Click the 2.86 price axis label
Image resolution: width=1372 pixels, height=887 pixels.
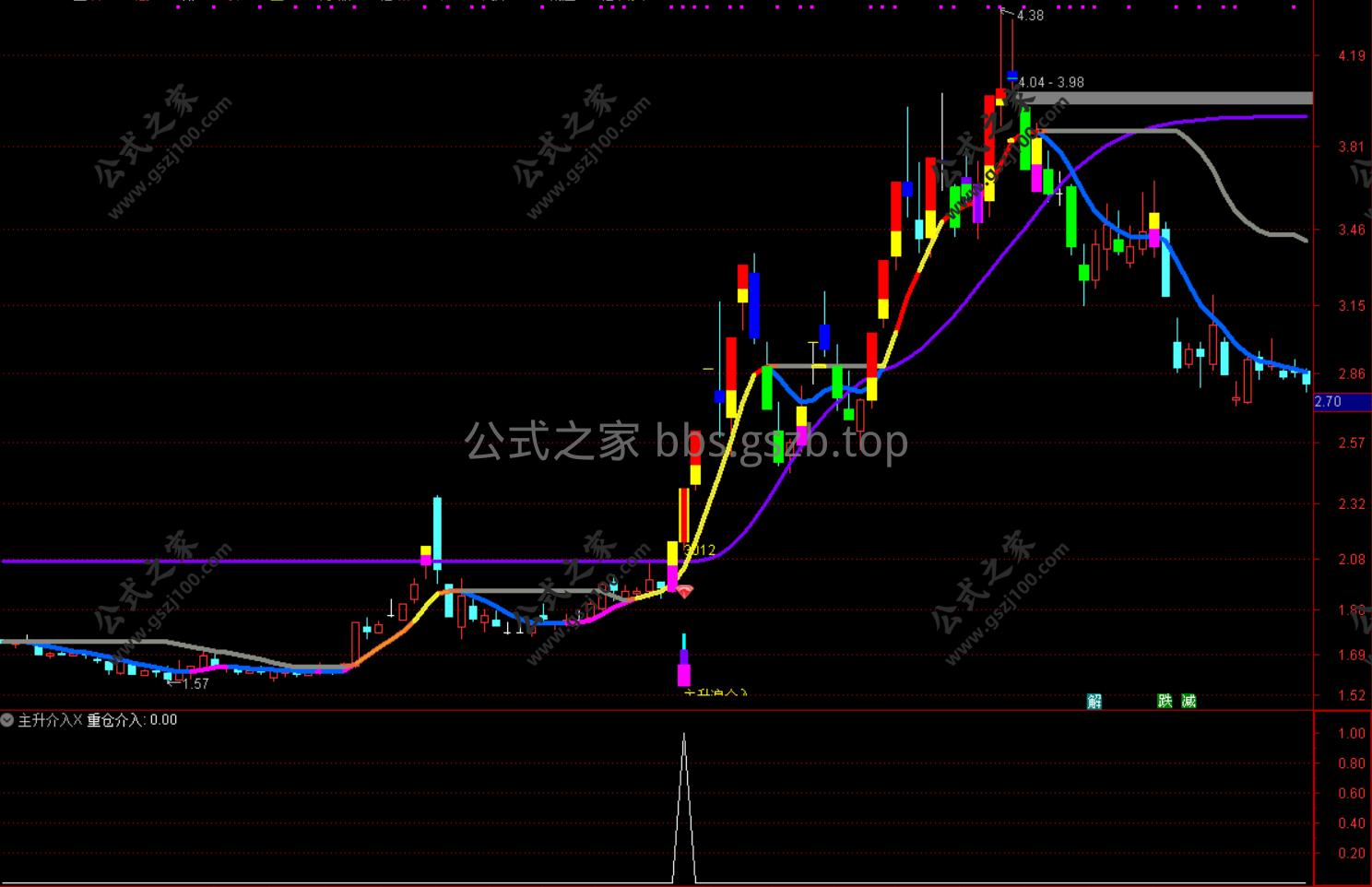click(x=1352, y=373)
